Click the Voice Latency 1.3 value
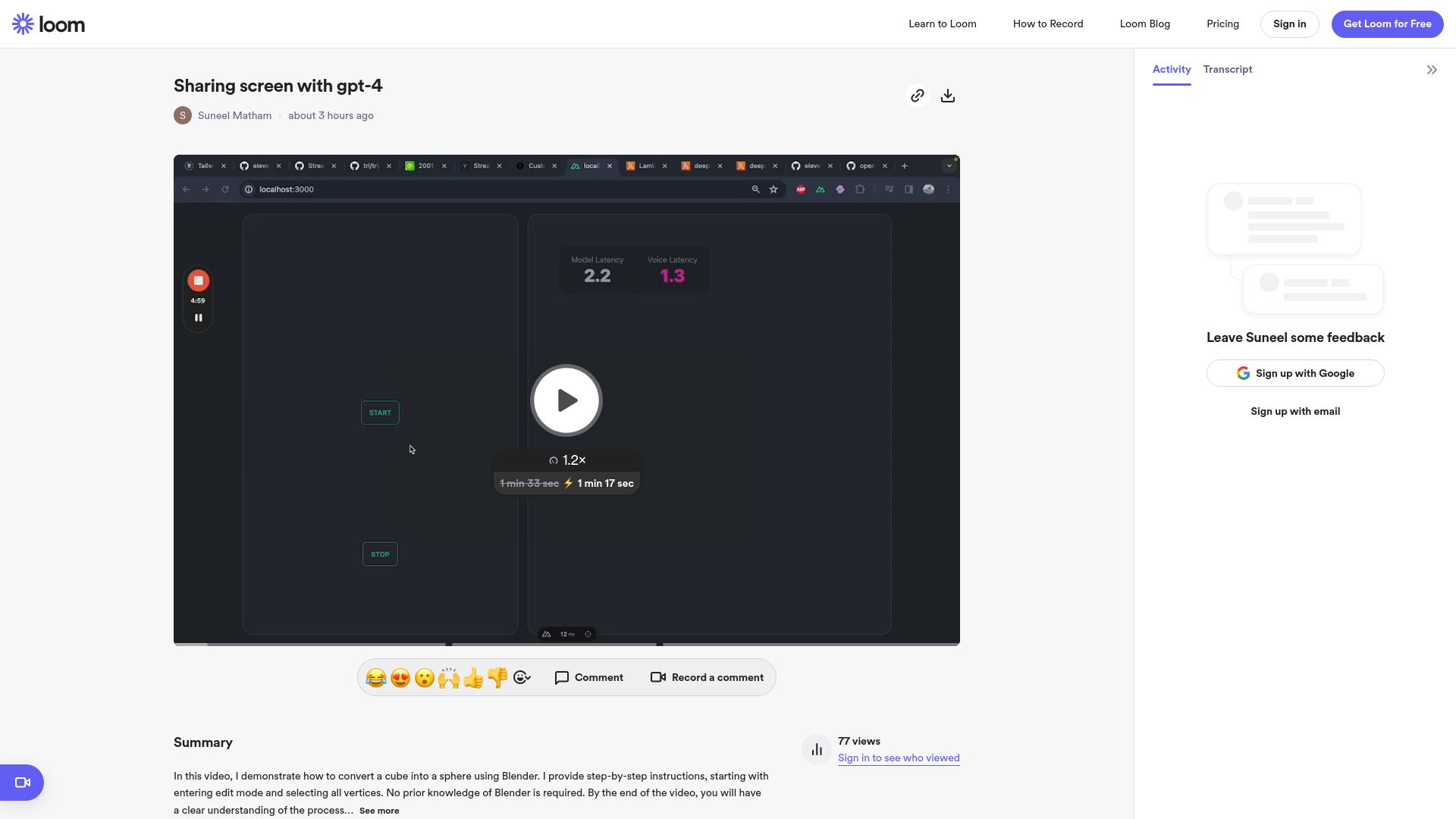The height and width of the screenshot is (819, 1456). pos(672,276)
